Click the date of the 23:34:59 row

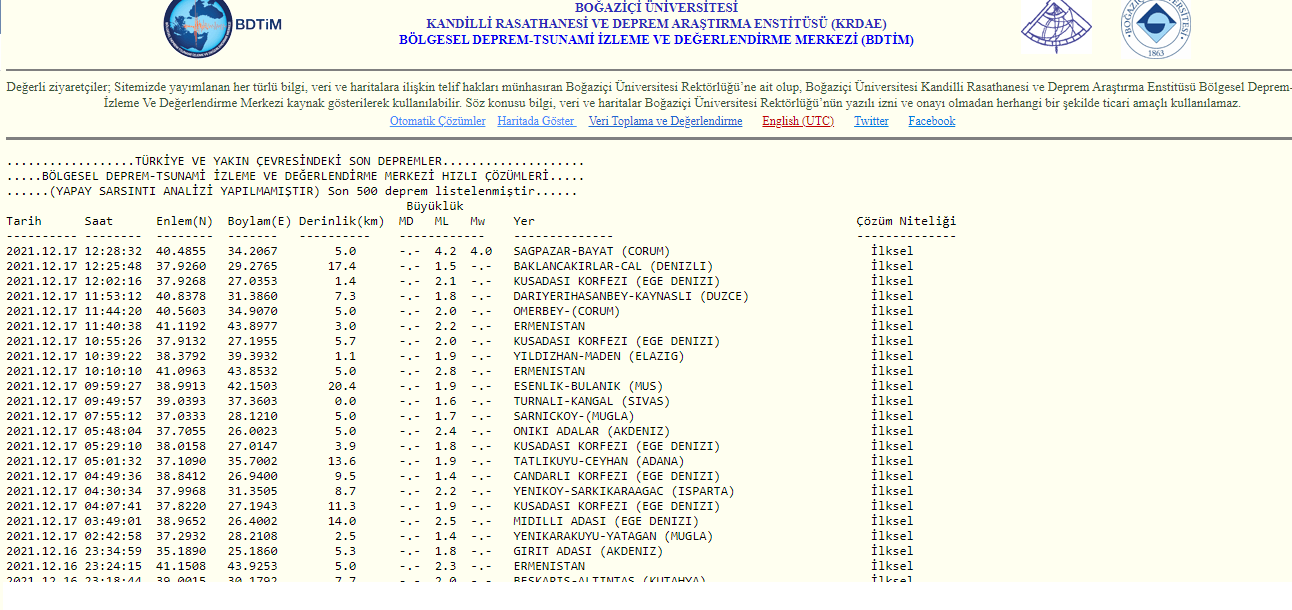pyautogui.click(x=41, y=551)
